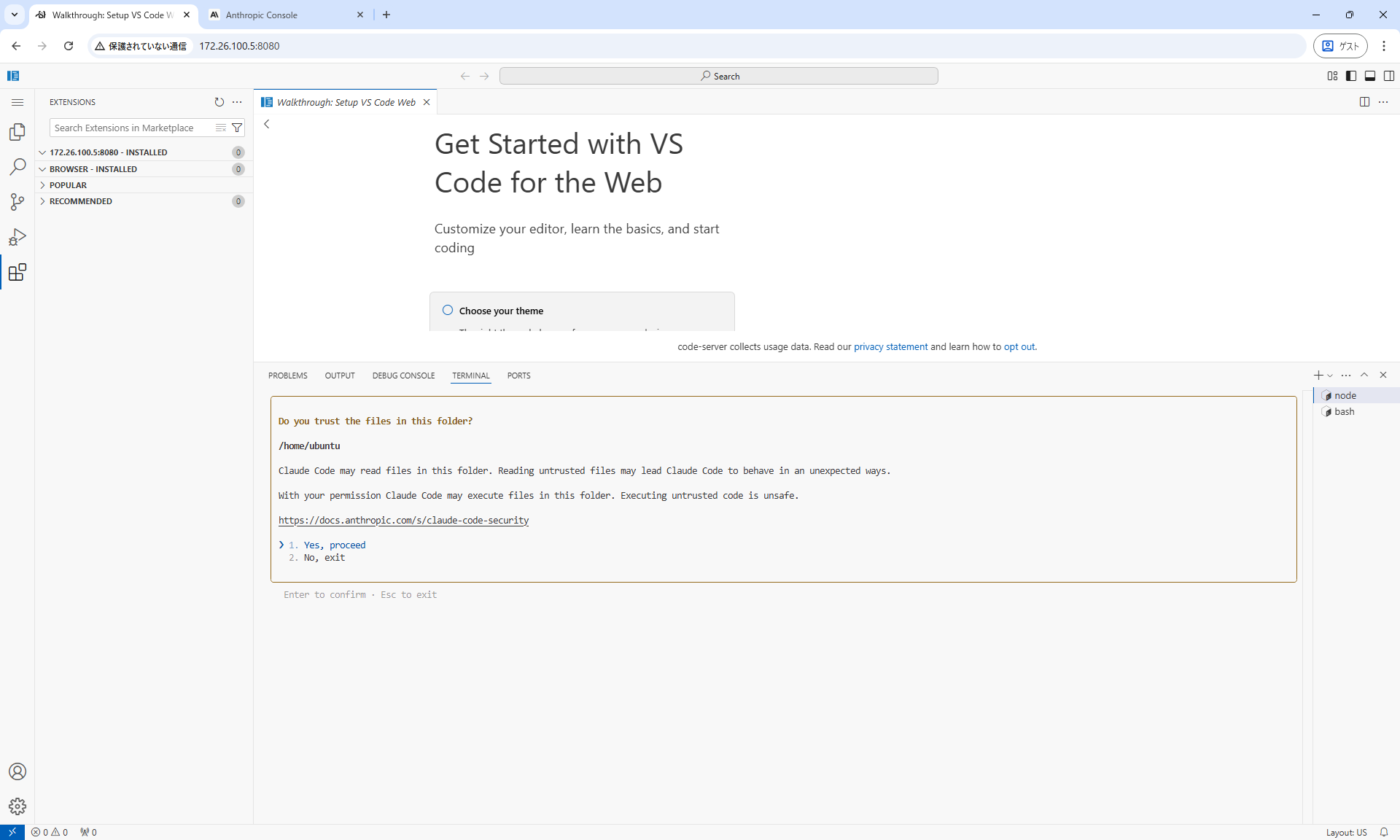Select the Walkthrough: Setup VS Code Web editor tab
Viewport: 1400px width, 840px height.
(346, 102)
